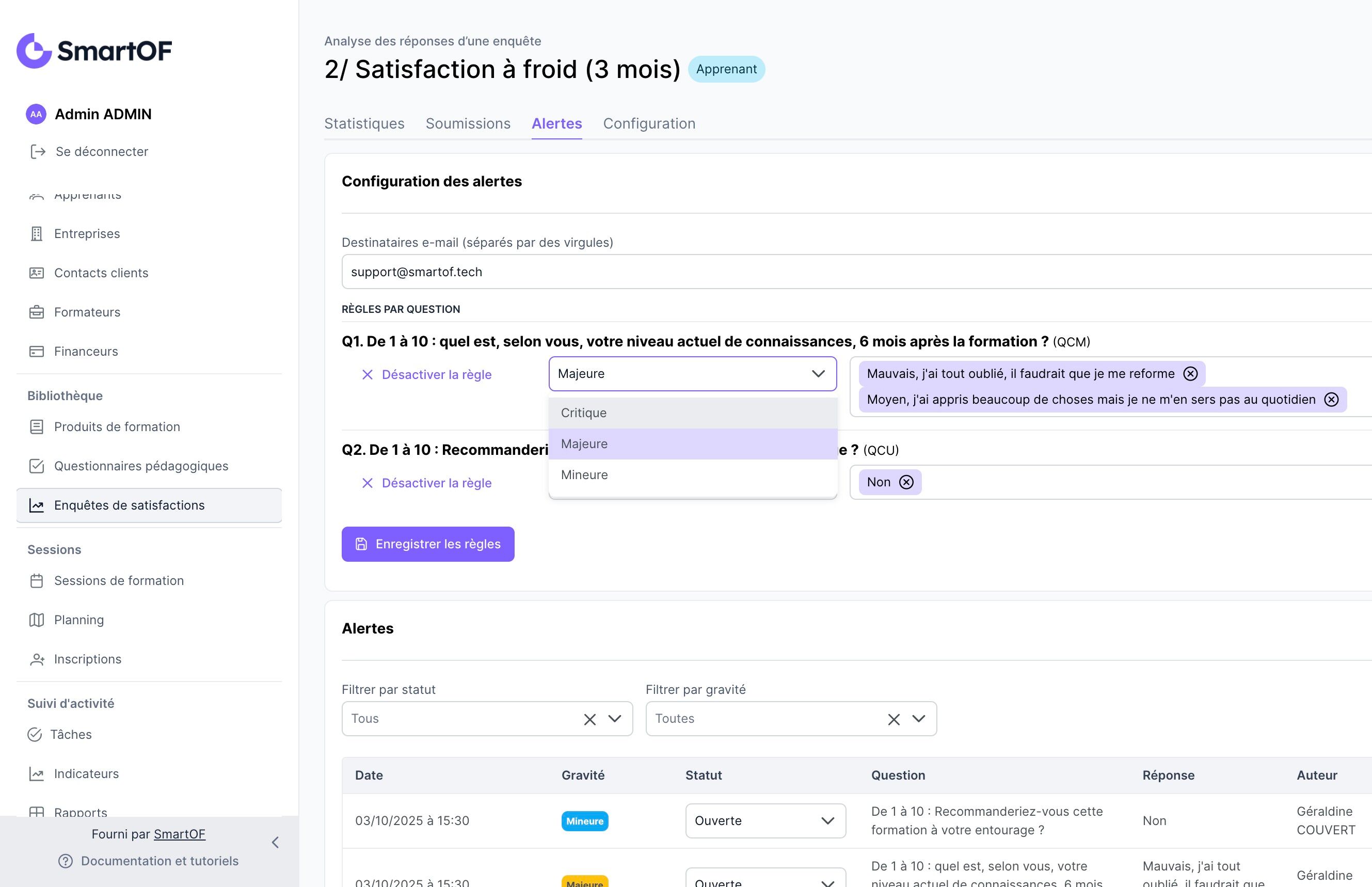Click the logout icon beside Se déconnecter
This screenshot has width=1372, height=887.
(x=38, y=151)
